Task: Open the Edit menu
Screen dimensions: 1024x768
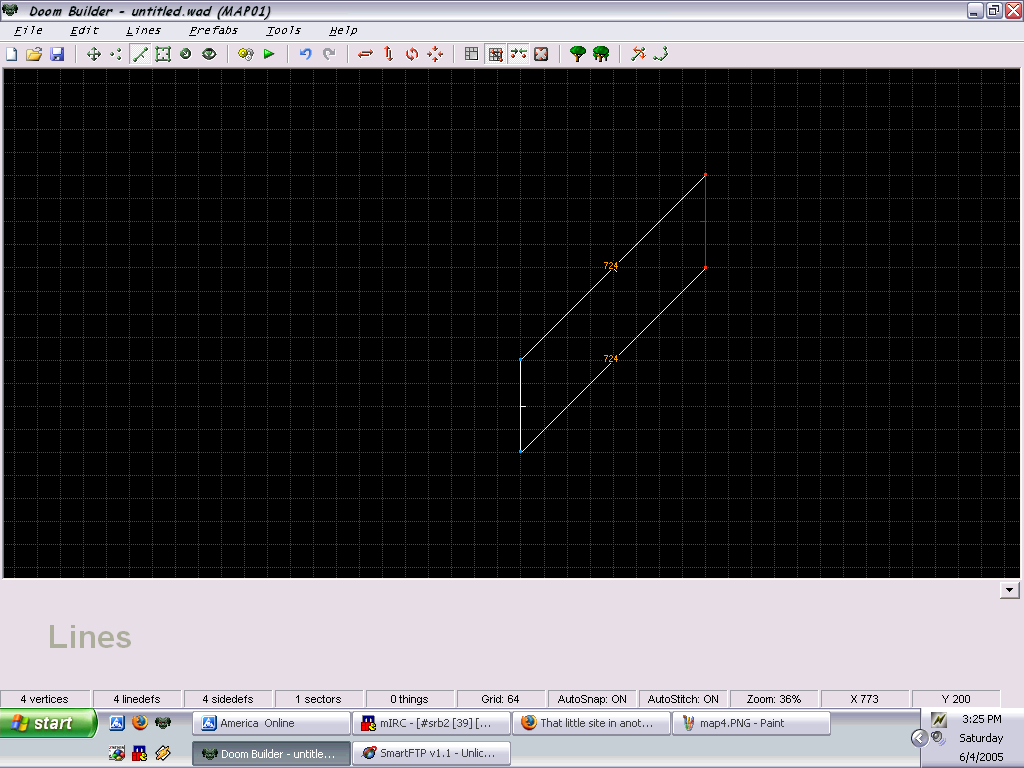Action: click(x=84, y=31)
